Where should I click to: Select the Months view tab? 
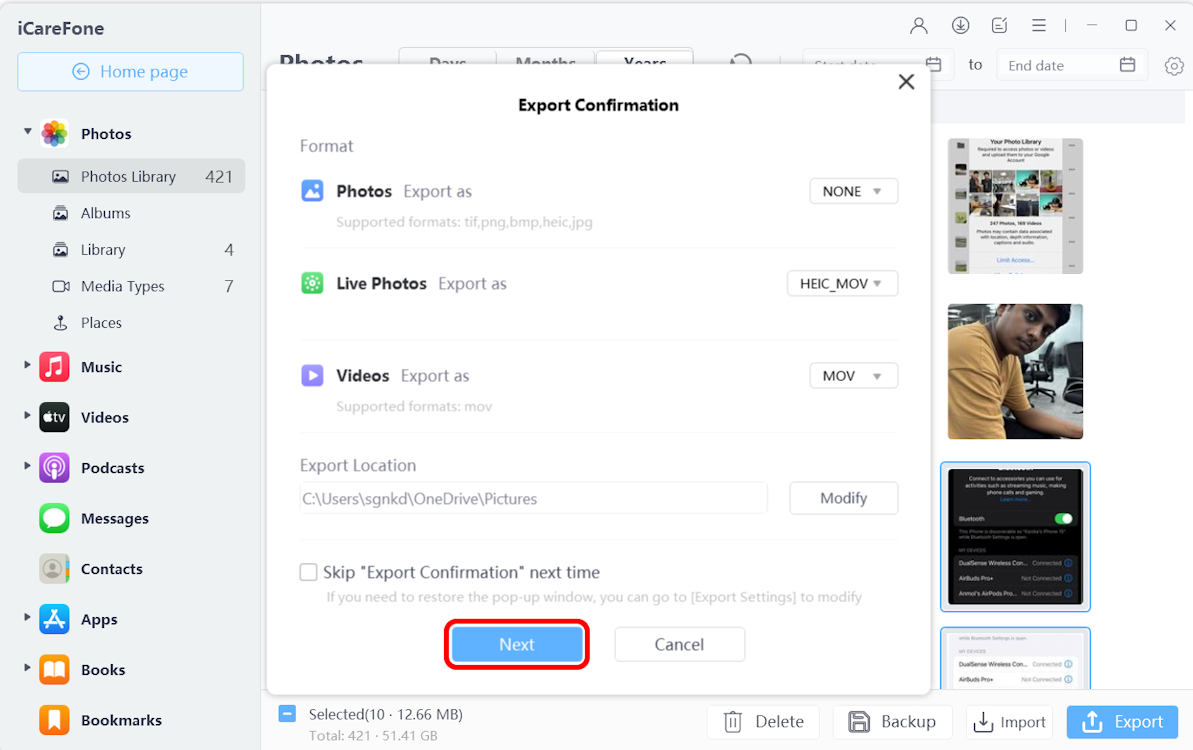545,63
